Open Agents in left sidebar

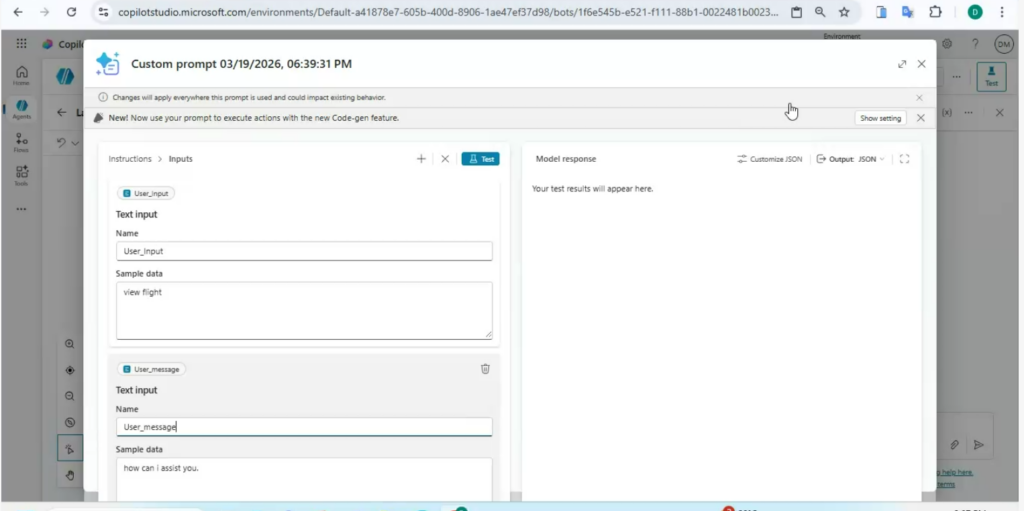click(22, 109)
